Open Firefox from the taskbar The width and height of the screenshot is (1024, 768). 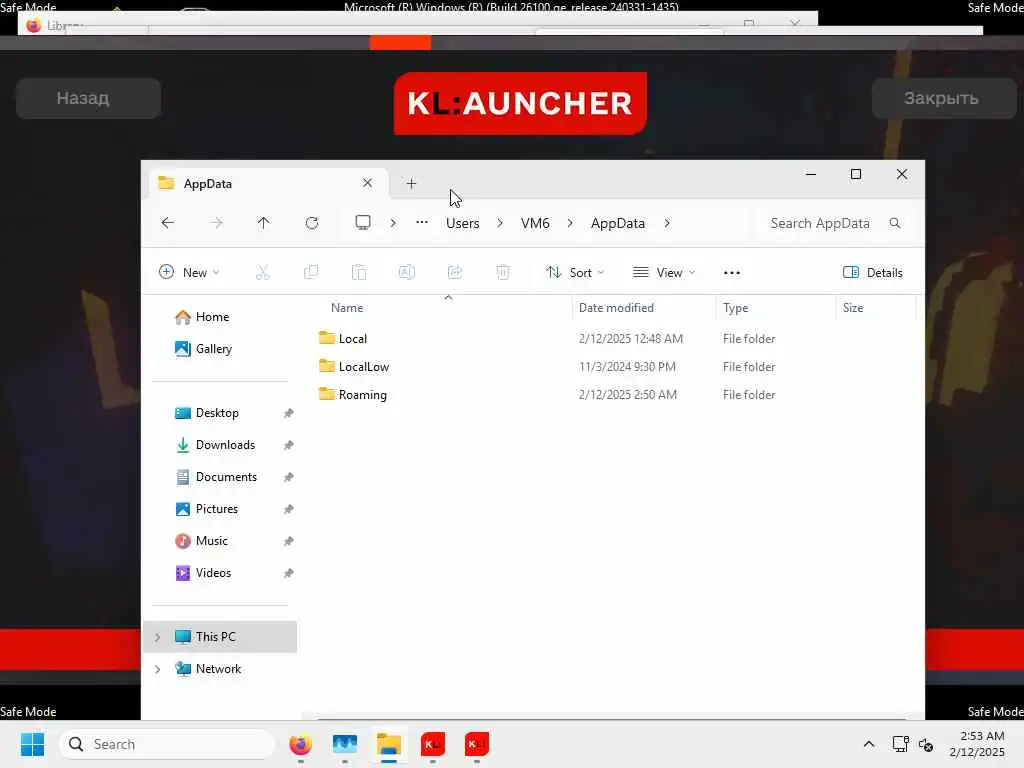point(300,744)
